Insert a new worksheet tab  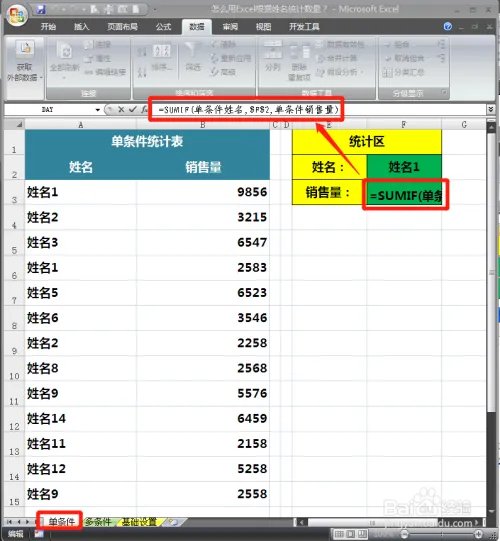pos(174,522)
